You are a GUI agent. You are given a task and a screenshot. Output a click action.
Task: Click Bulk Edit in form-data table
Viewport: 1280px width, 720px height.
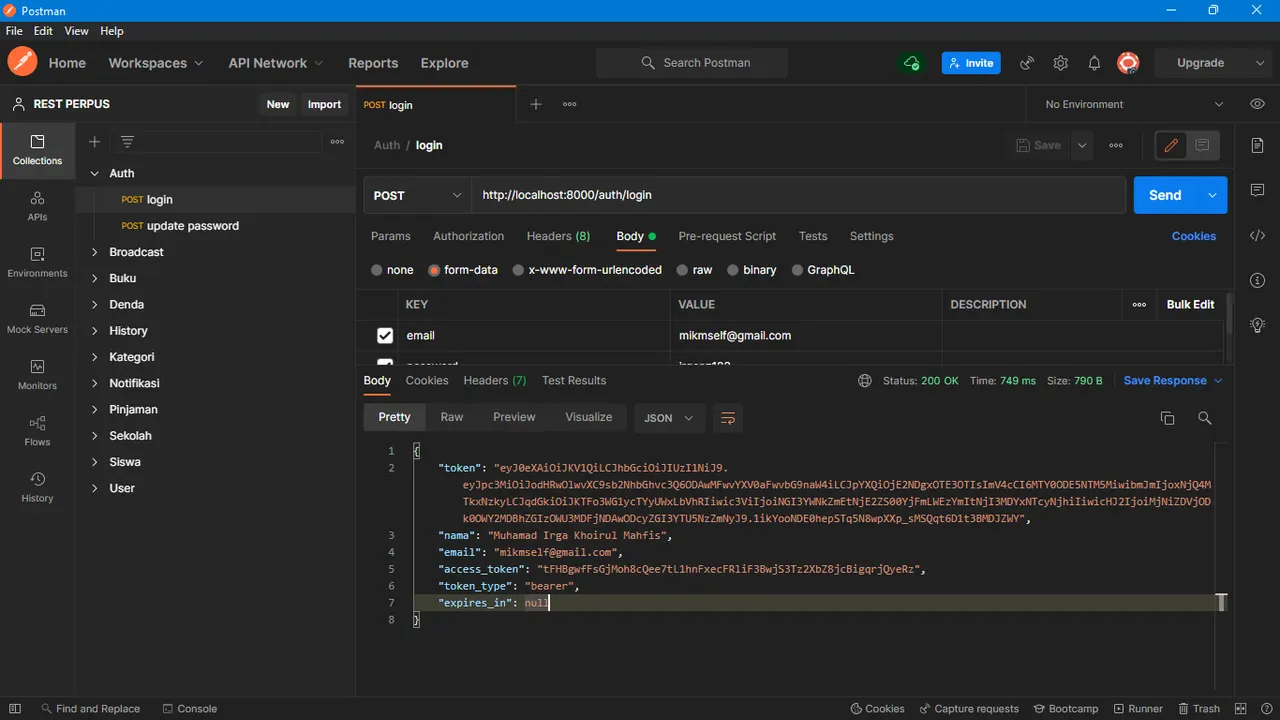click(1190, 305)
